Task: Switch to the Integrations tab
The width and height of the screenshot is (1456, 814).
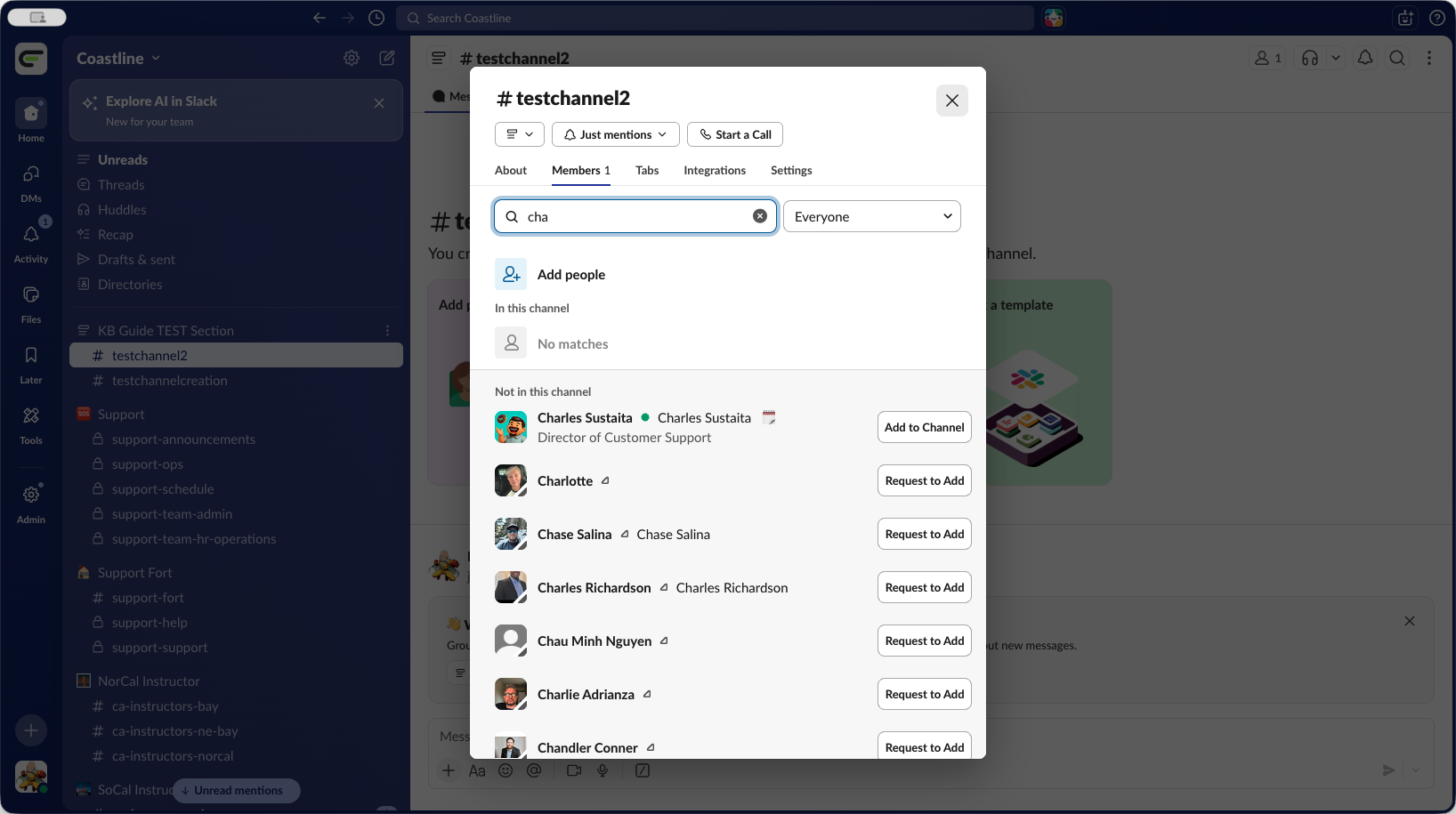Action: click(x=715, y=170)
